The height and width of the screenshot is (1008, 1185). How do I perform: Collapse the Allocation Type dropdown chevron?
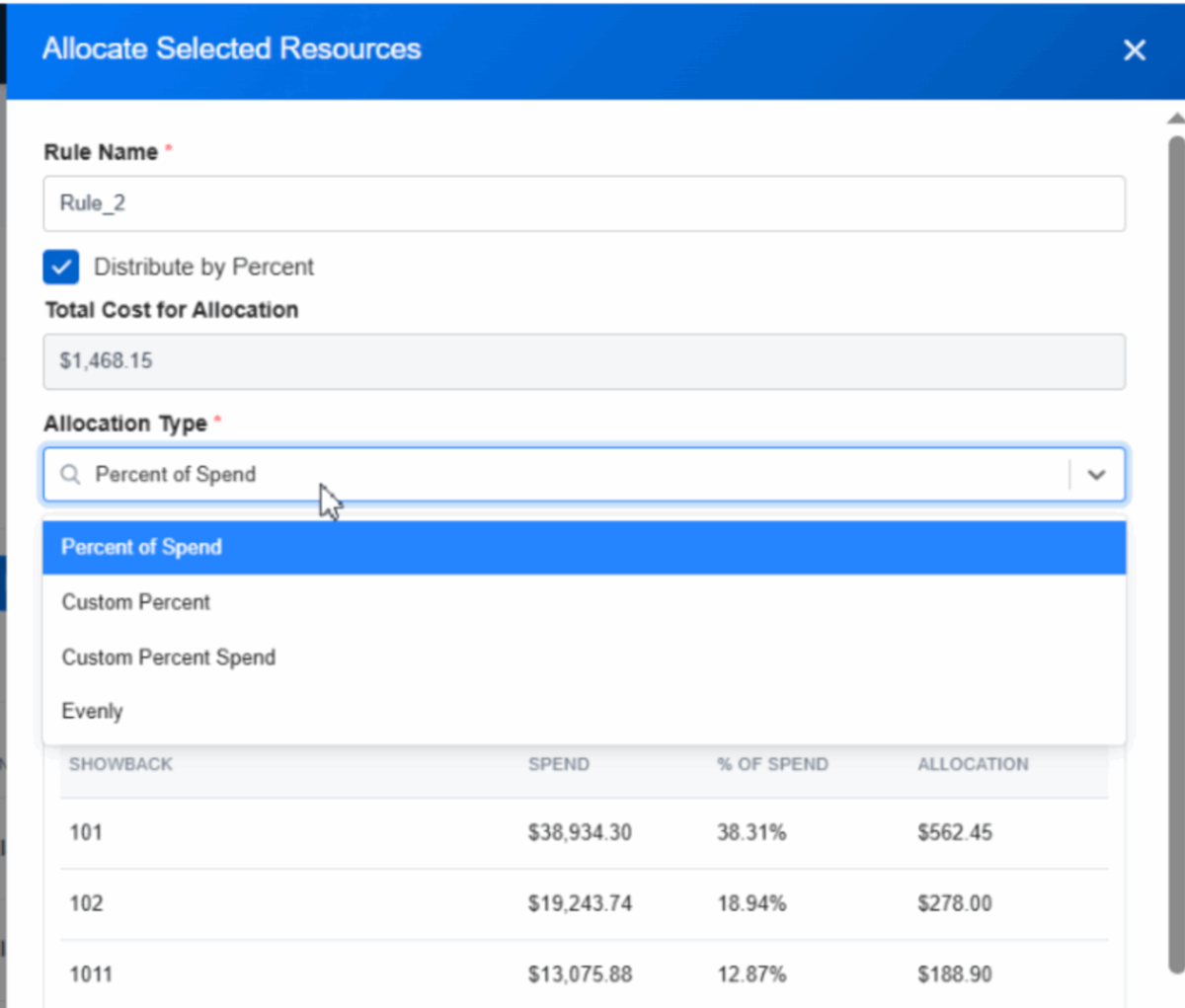pos(1096,475)
